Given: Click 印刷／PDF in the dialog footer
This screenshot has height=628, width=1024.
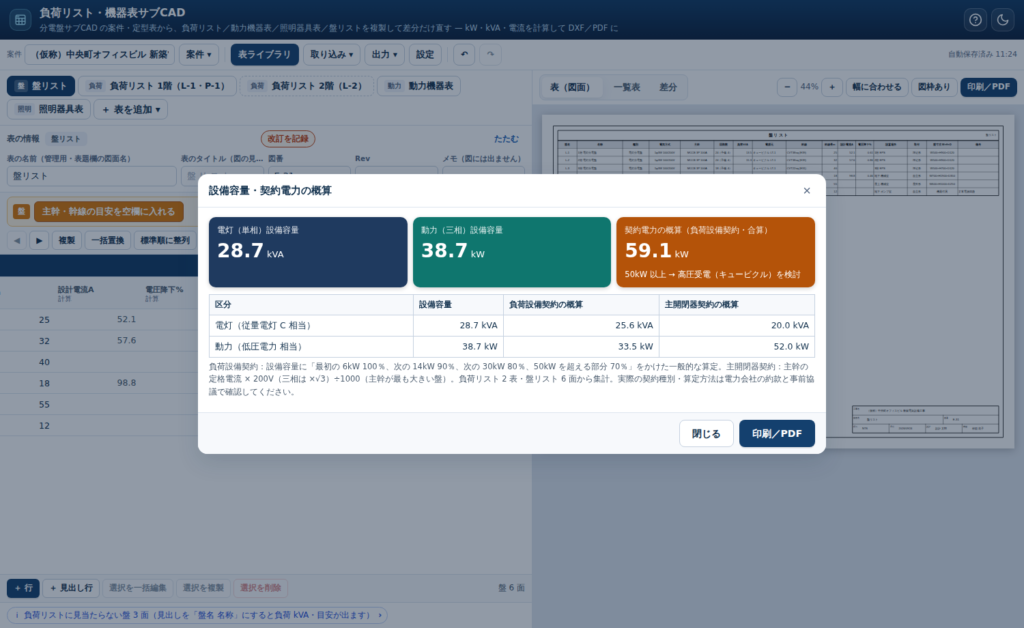Looking at the screenshot, I should (776, 433).
